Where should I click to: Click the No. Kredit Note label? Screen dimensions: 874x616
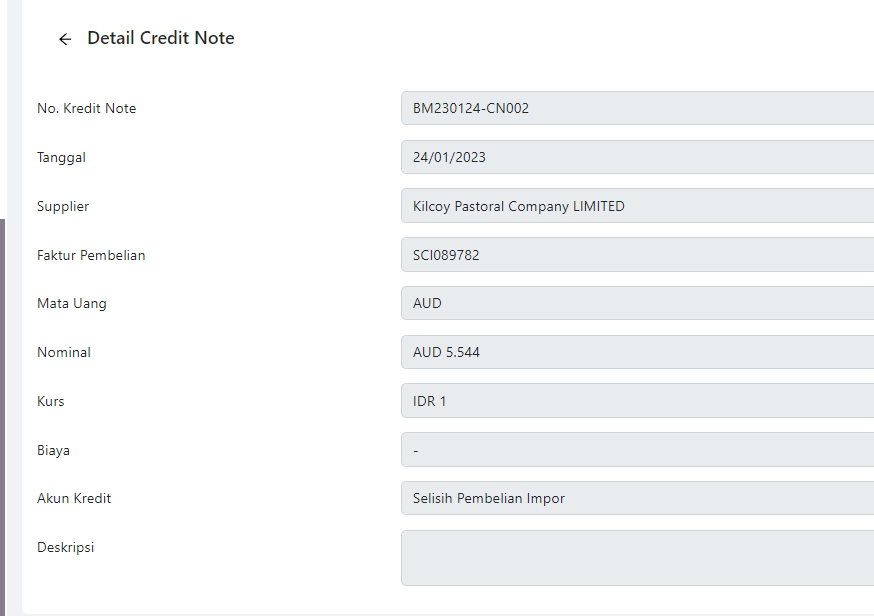86,108
